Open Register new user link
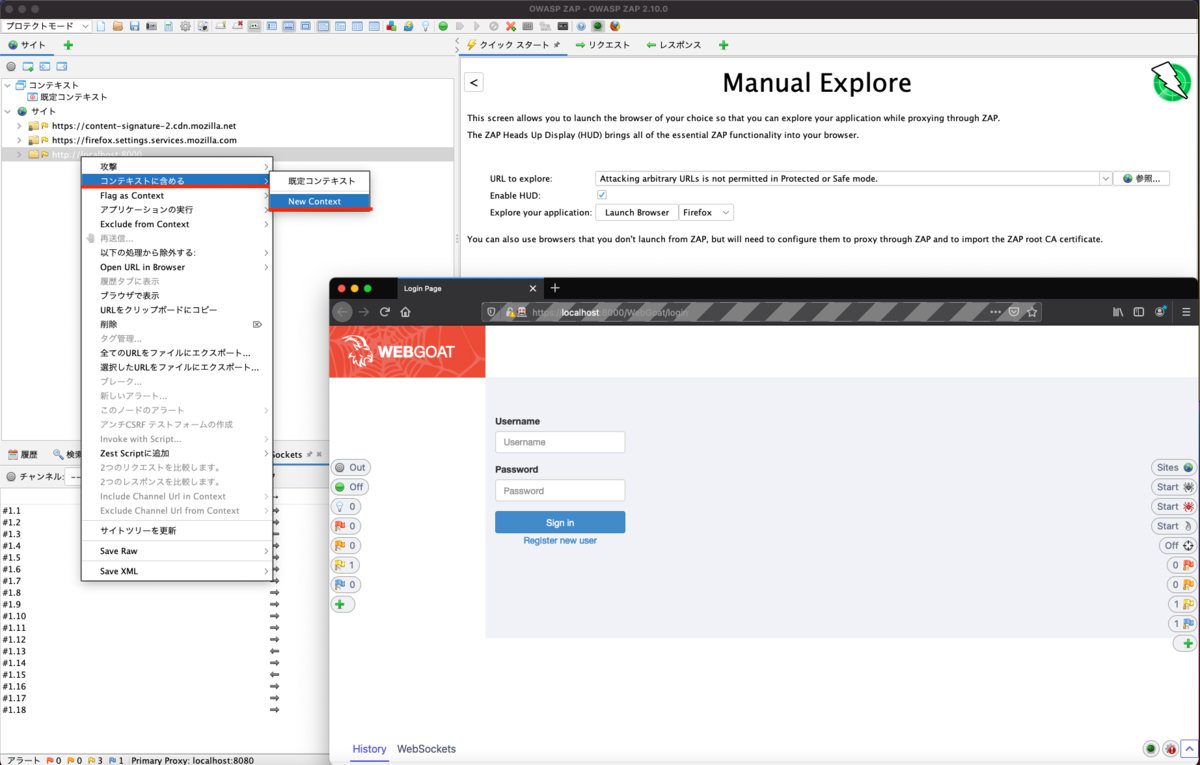This screenshot has width=1200, height=765. coord(560,540)
